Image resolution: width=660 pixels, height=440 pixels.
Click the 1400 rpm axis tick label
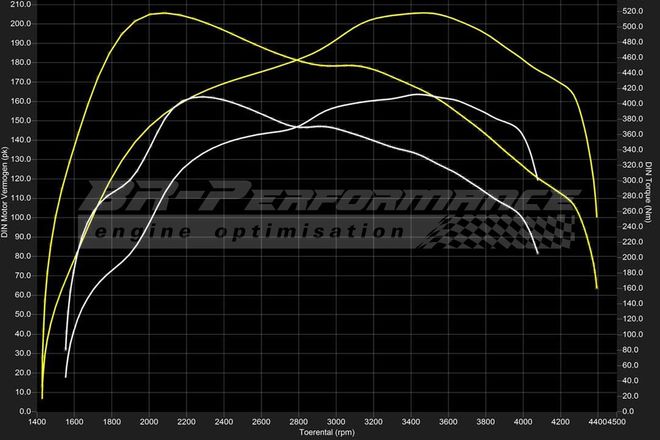pos(36,422)
